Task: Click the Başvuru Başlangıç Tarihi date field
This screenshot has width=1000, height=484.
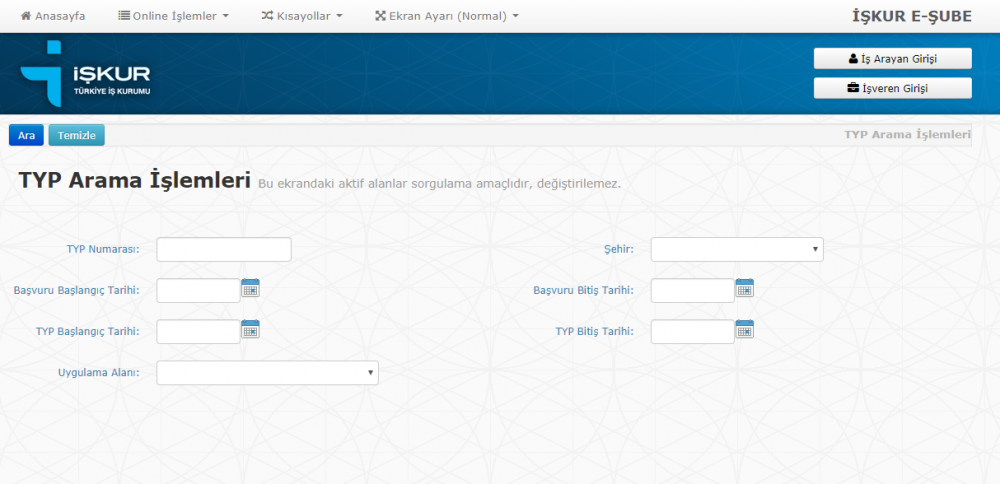Action: (198, 290)
